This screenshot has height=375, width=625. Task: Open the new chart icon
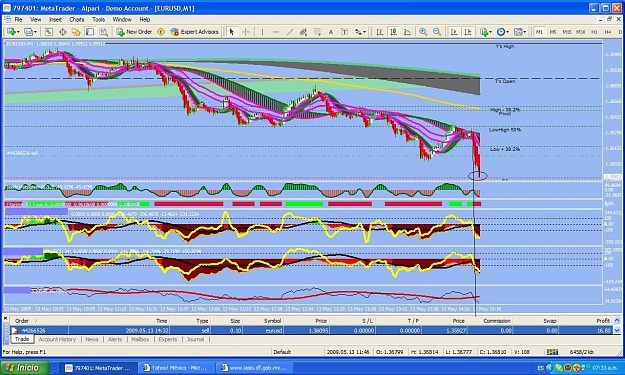[x=11, y=32]
